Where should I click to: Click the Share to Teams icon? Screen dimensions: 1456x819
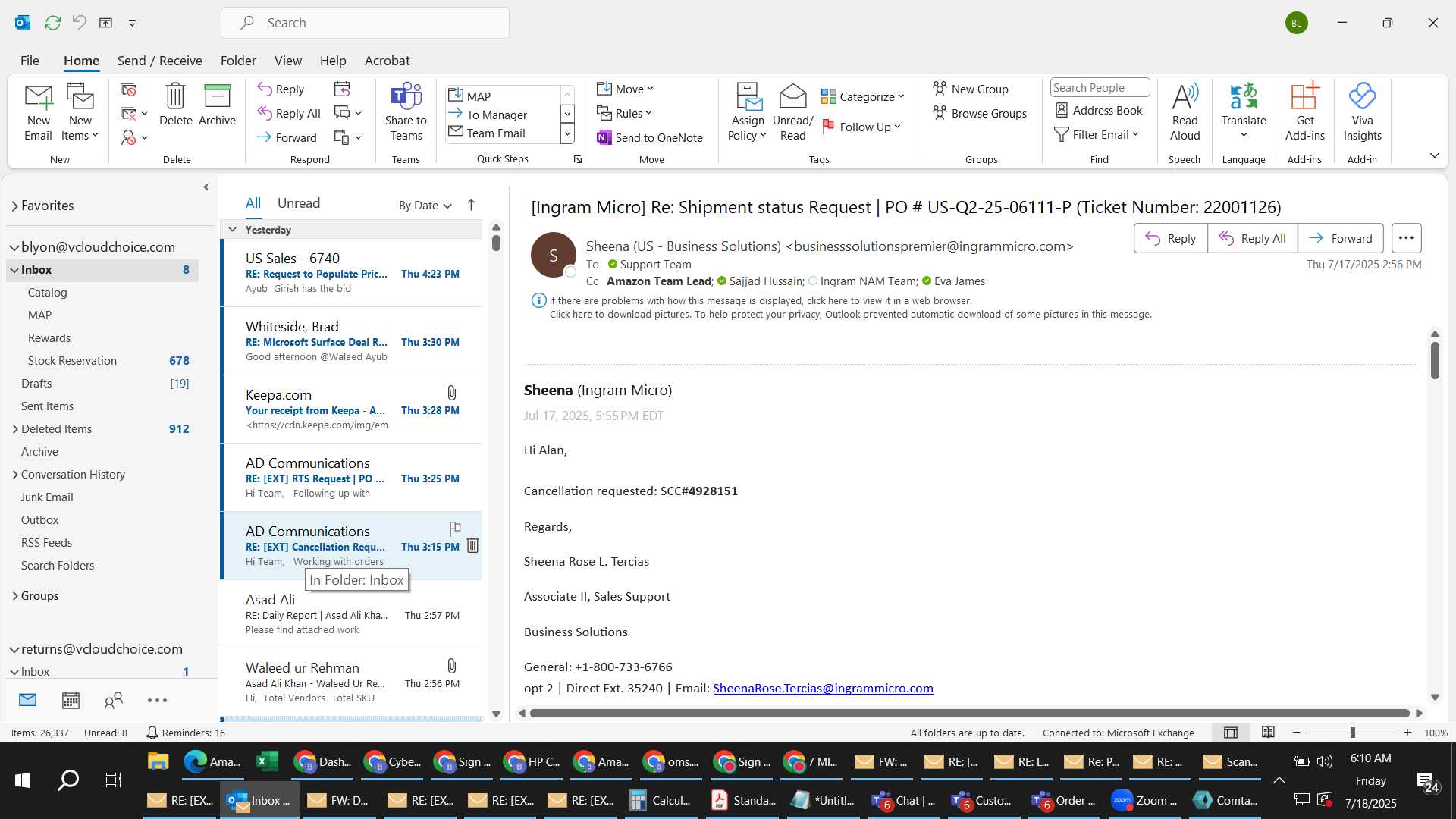tap(406, 112)
